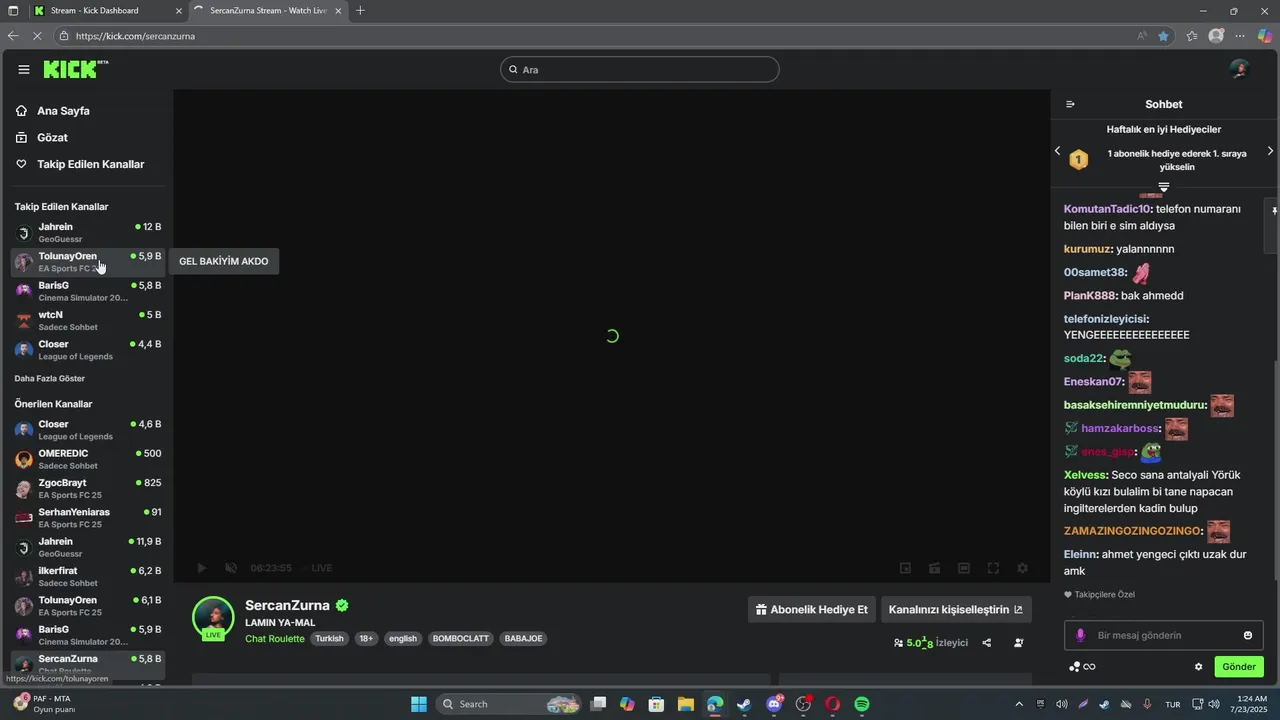Open the clip creation icon
1280x720 pixels.
[x=935, y=568]
